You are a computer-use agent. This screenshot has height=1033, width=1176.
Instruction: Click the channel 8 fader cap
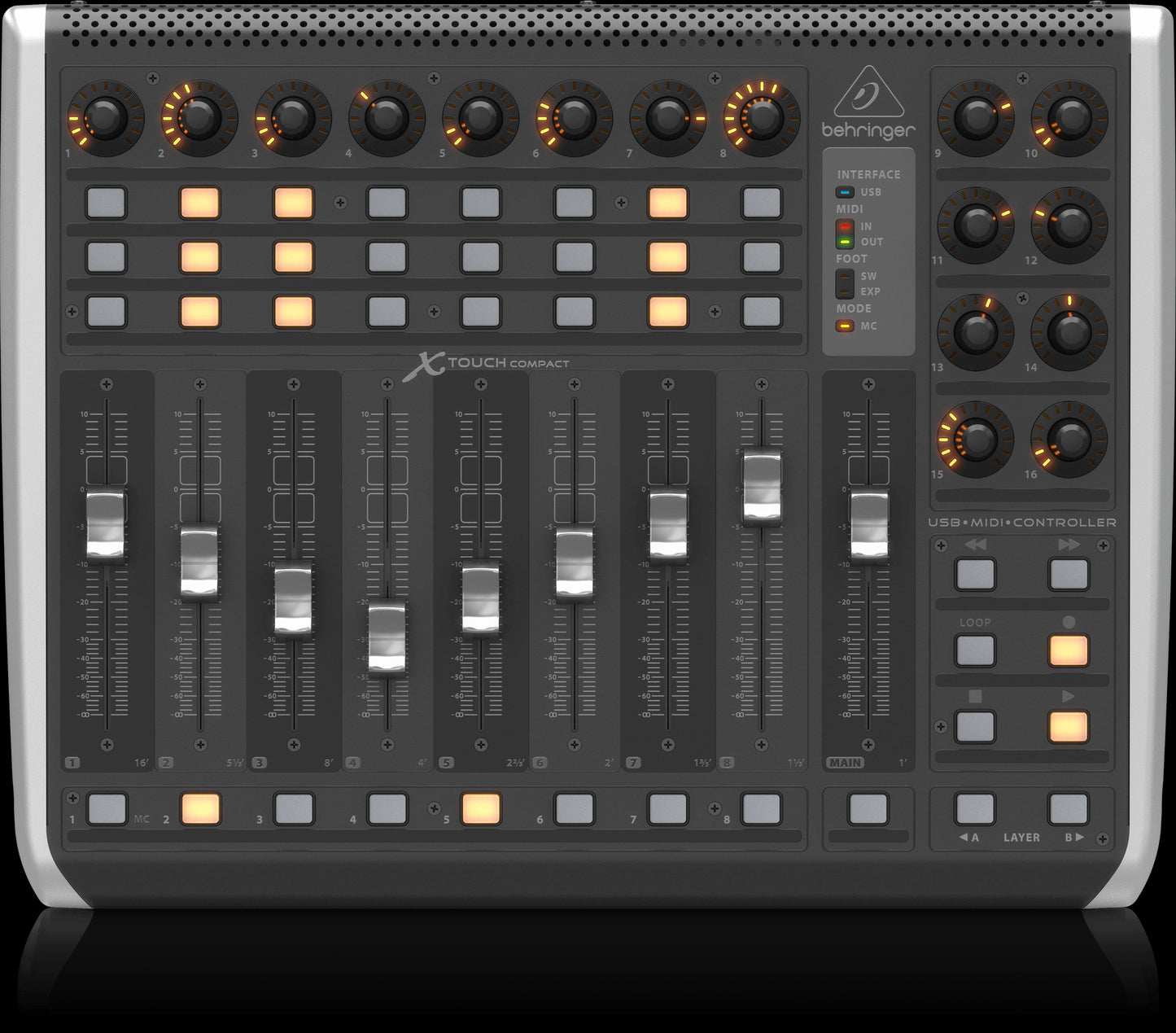click(762, 487)
